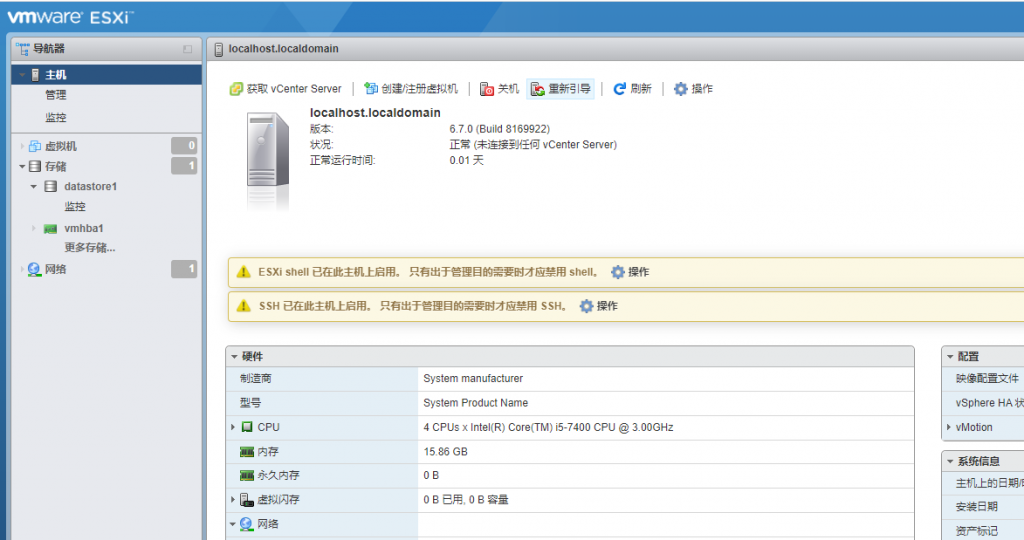This screenshot has height=540, width=1024.
Task: Click 刷新 button
Action: pyautogui.click(x=632, y=89)
